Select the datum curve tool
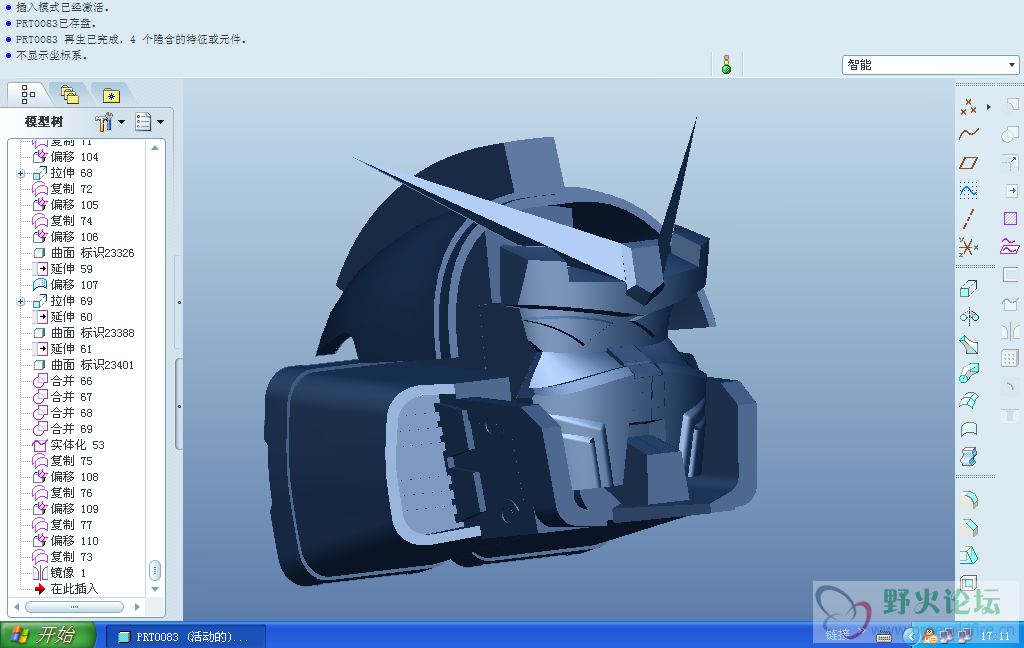Viewport: 1024px width, 648px height. (968, 134)
